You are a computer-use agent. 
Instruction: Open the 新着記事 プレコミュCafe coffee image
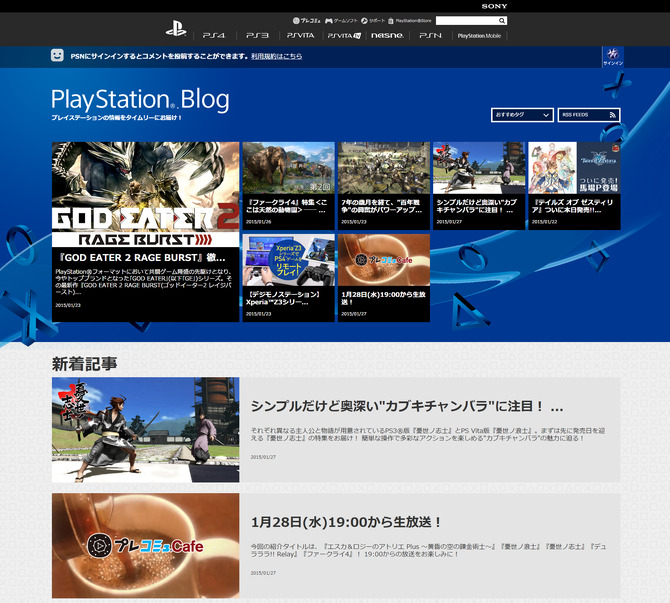pyautogui.click(x=145, y=545)
